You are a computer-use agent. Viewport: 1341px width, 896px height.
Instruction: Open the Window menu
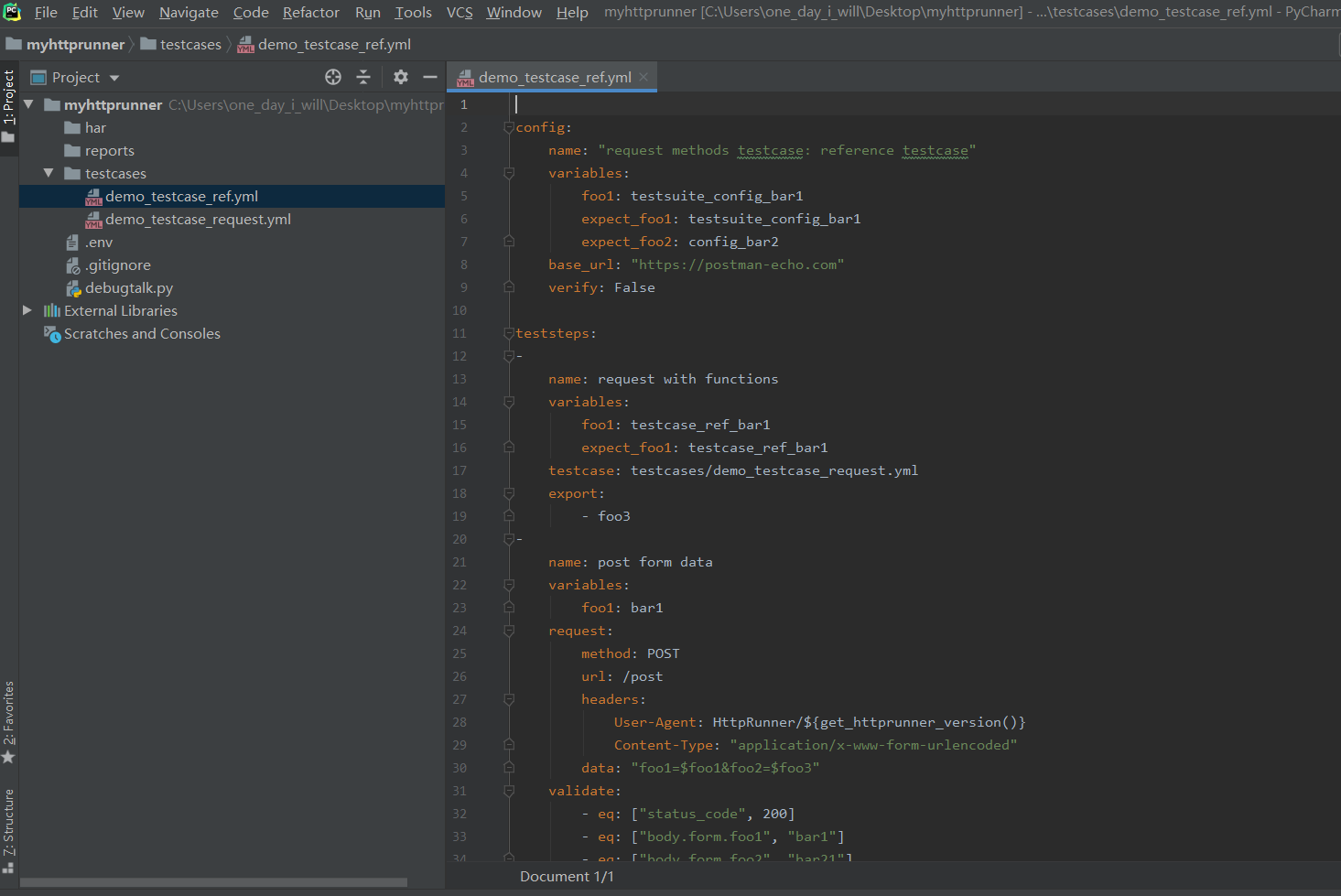tap(514, 12)
